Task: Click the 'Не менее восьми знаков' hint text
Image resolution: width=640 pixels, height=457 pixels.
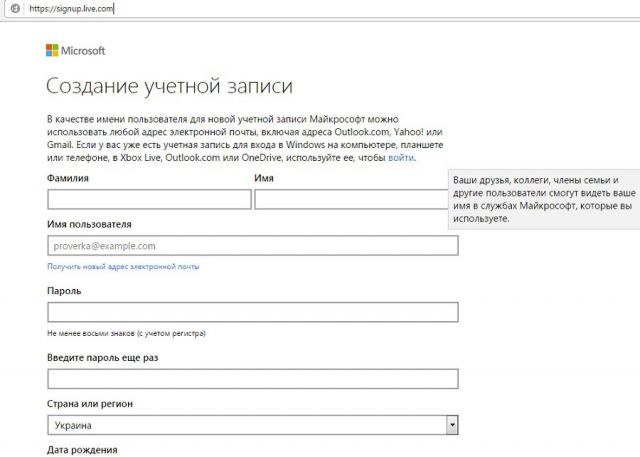Action: [126, 333]
